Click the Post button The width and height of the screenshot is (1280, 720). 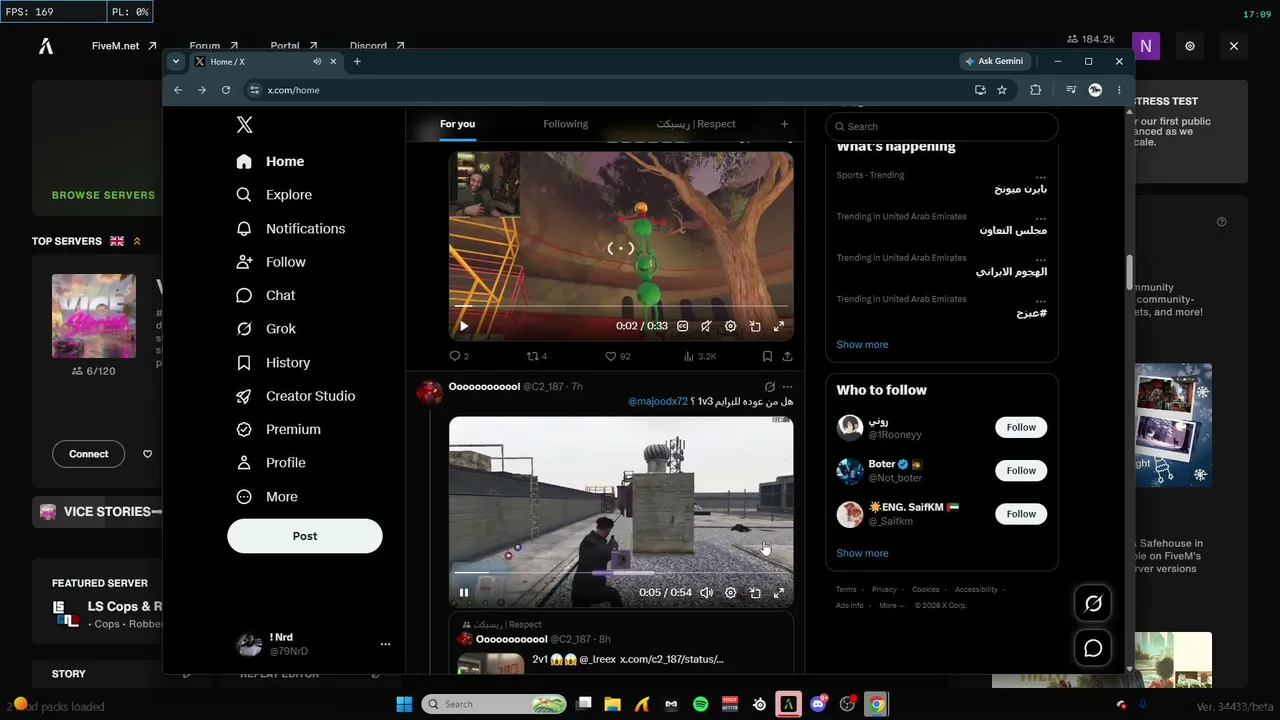[305, 536]
